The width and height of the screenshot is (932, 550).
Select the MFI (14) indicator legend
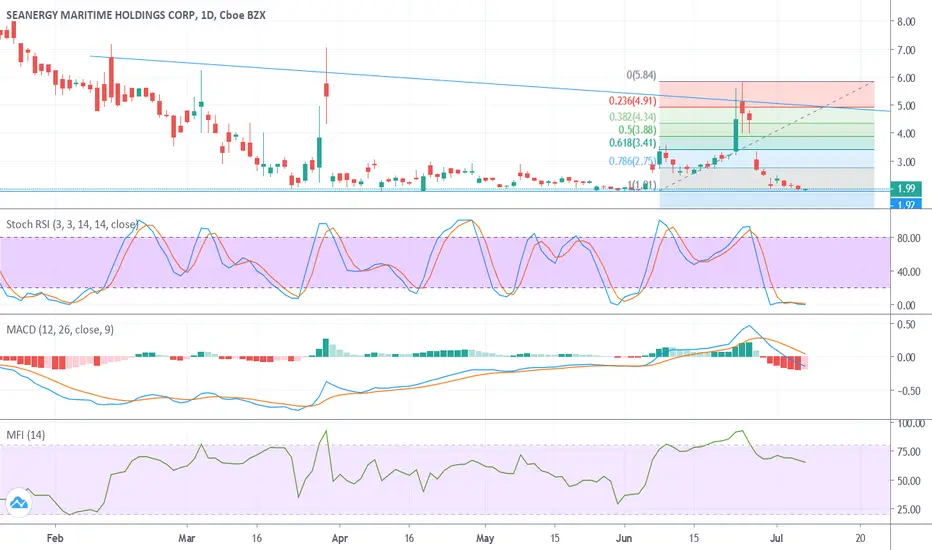(x=26, y=435)
